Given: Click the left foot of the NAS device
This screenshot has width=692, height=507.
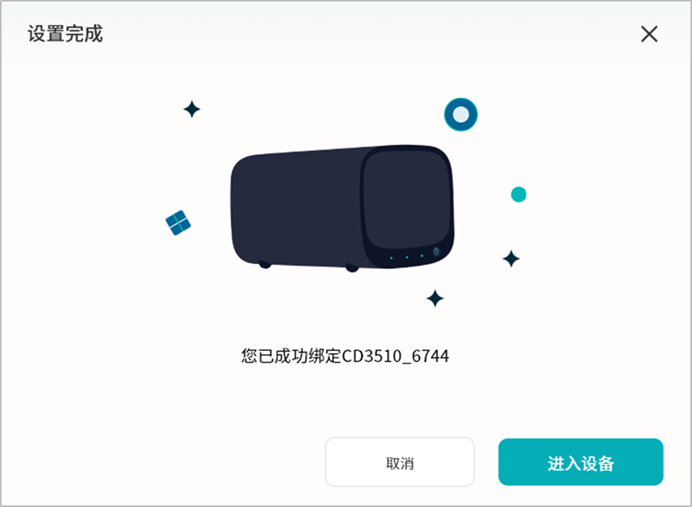Looking at the screenshot, I should (265, 265).
